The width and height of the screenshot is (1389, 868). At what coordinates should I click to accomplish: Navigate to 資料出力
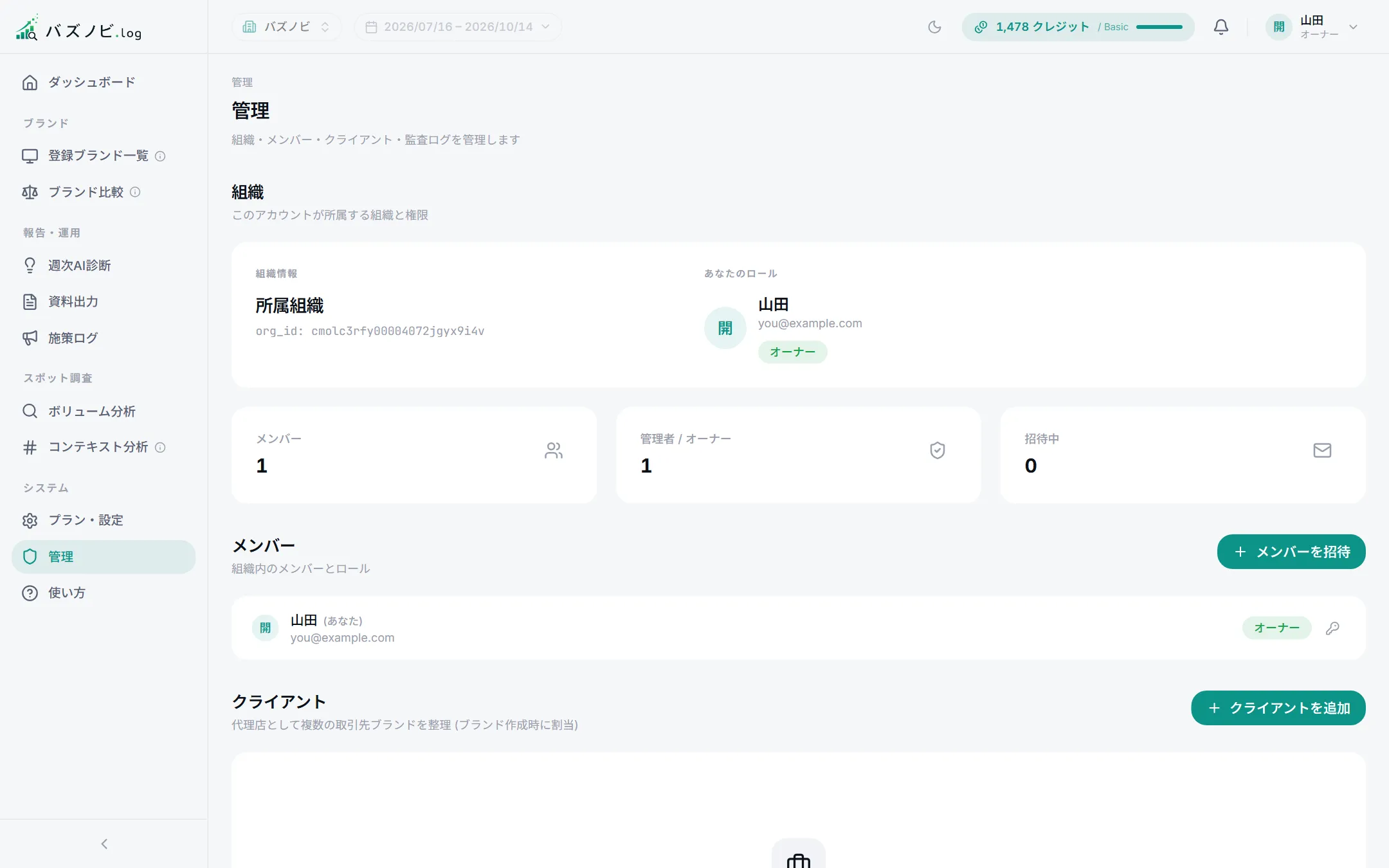pyautogui.click(x=104, y=302)
